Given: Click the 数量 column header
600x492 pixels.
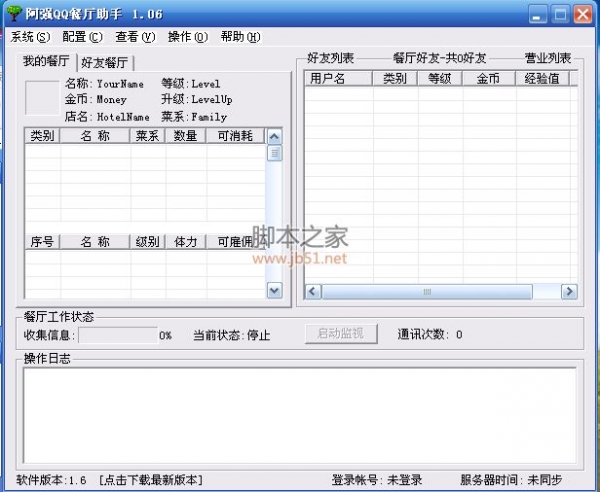Looking at the screenshot, I should click(186, 135).
